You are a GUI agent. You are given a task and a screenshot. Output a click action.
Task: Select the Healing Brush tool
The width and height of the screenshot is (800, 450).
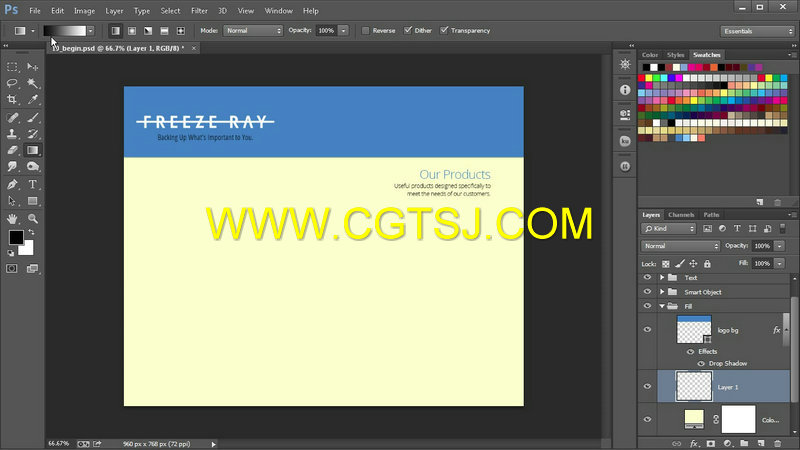coord(12,117)
